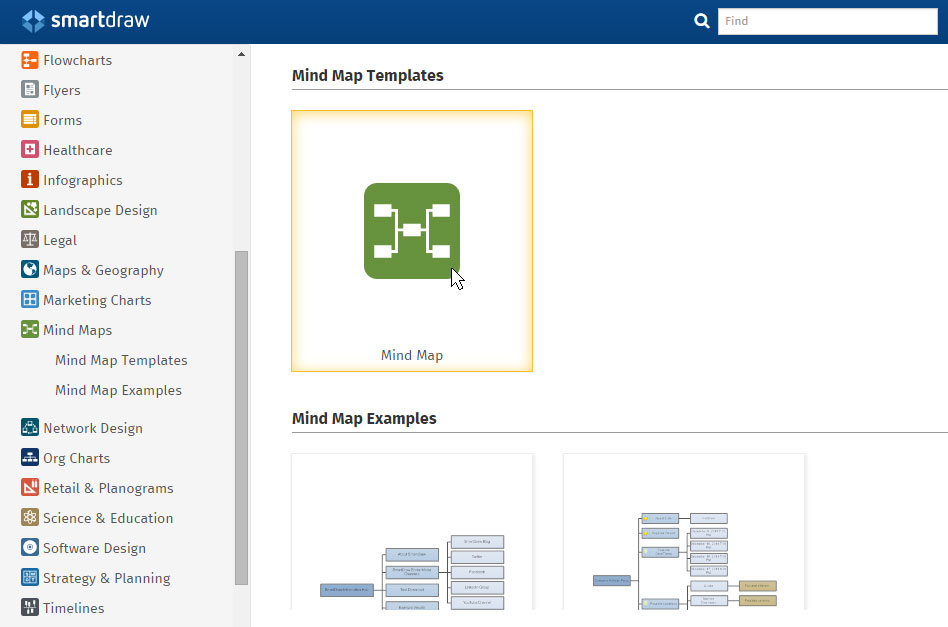This screenshot has height=627, width=948.
Task: Open the green Mind Map template
Action: 412,241
